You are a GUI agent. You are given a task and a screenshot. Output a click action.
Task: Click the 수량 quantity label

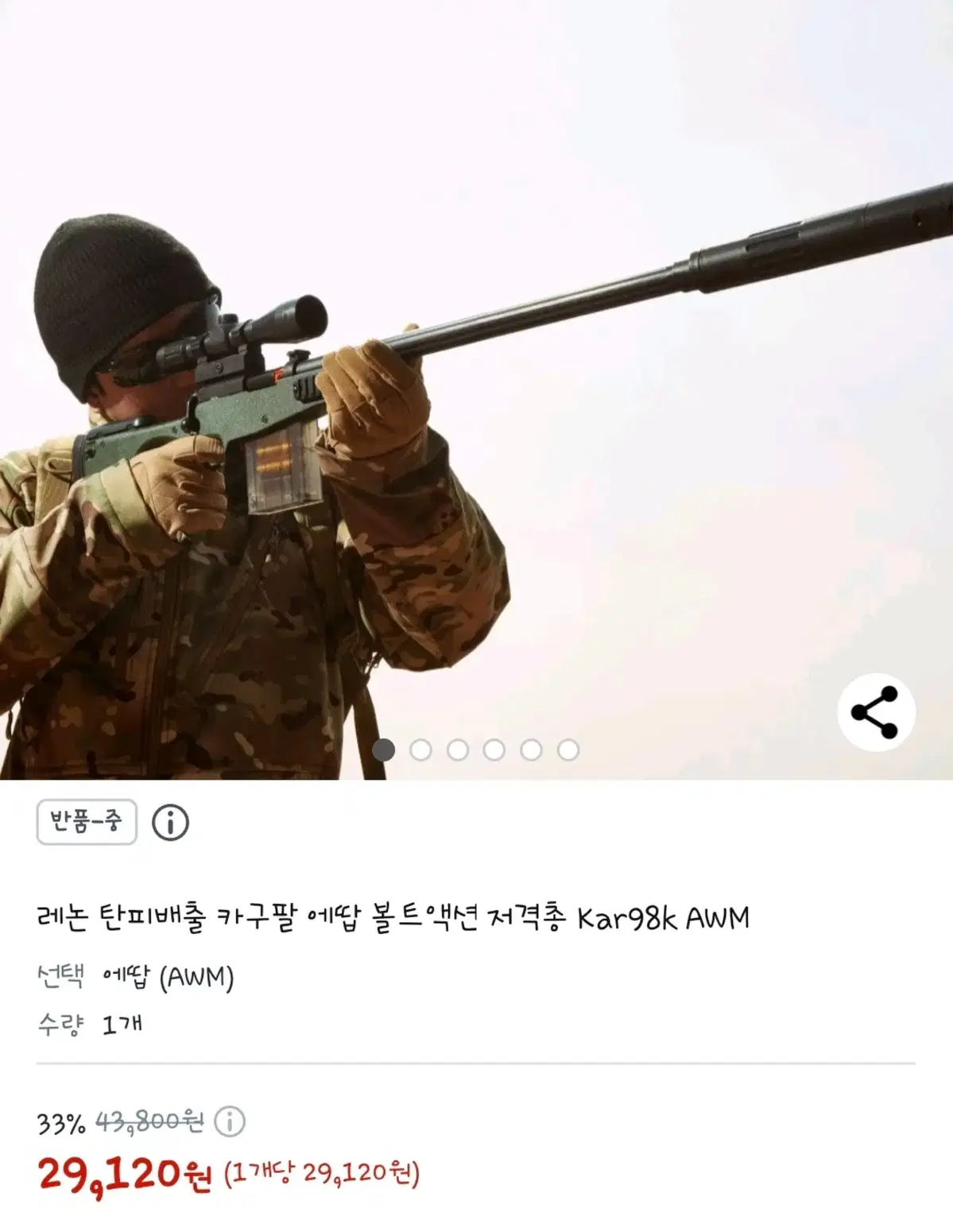click(x=60, y=1024)
